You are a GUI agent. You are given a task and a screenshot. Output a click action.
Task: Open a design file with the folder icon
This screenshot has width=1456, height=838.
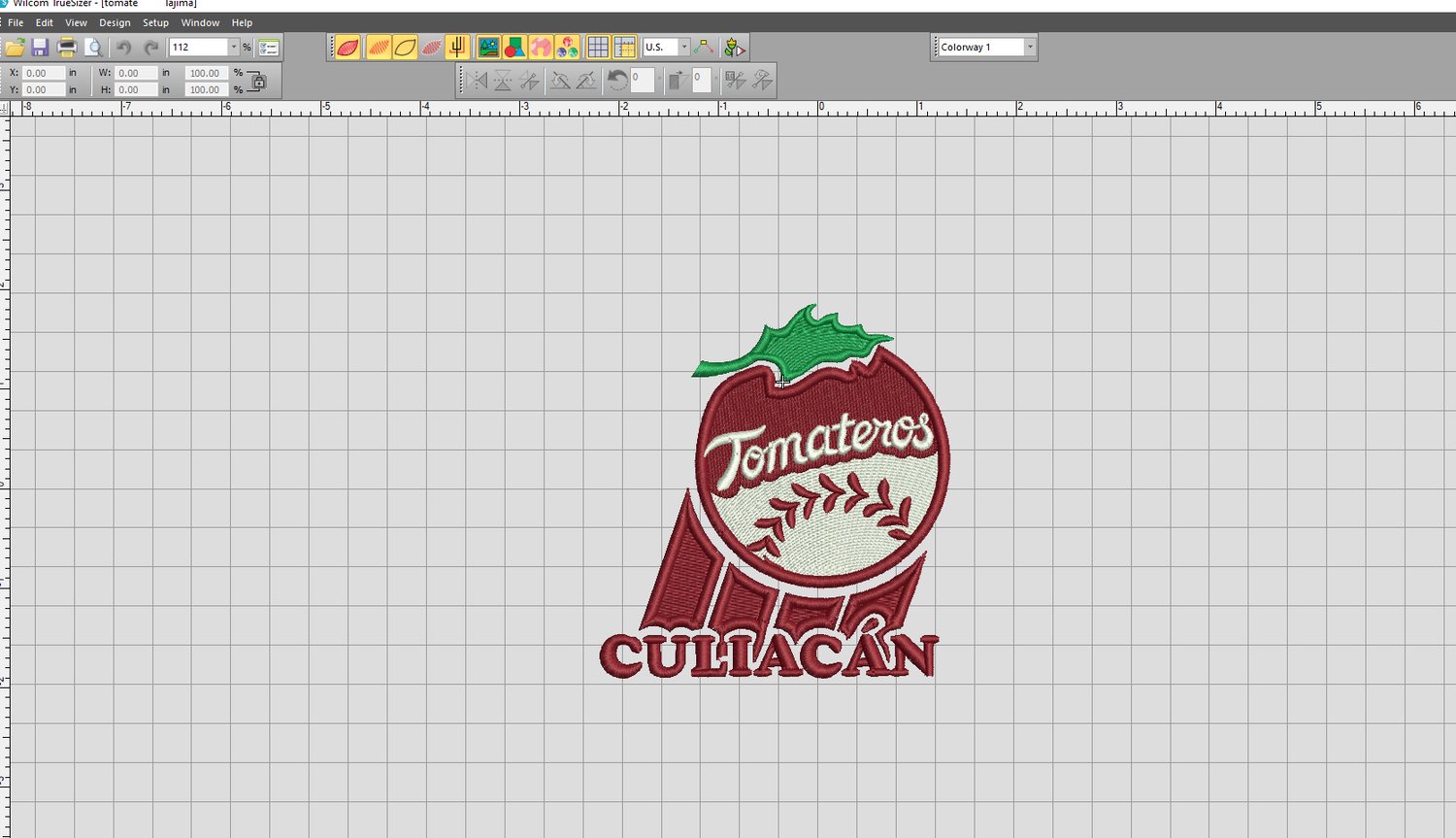tap(15, 47)
